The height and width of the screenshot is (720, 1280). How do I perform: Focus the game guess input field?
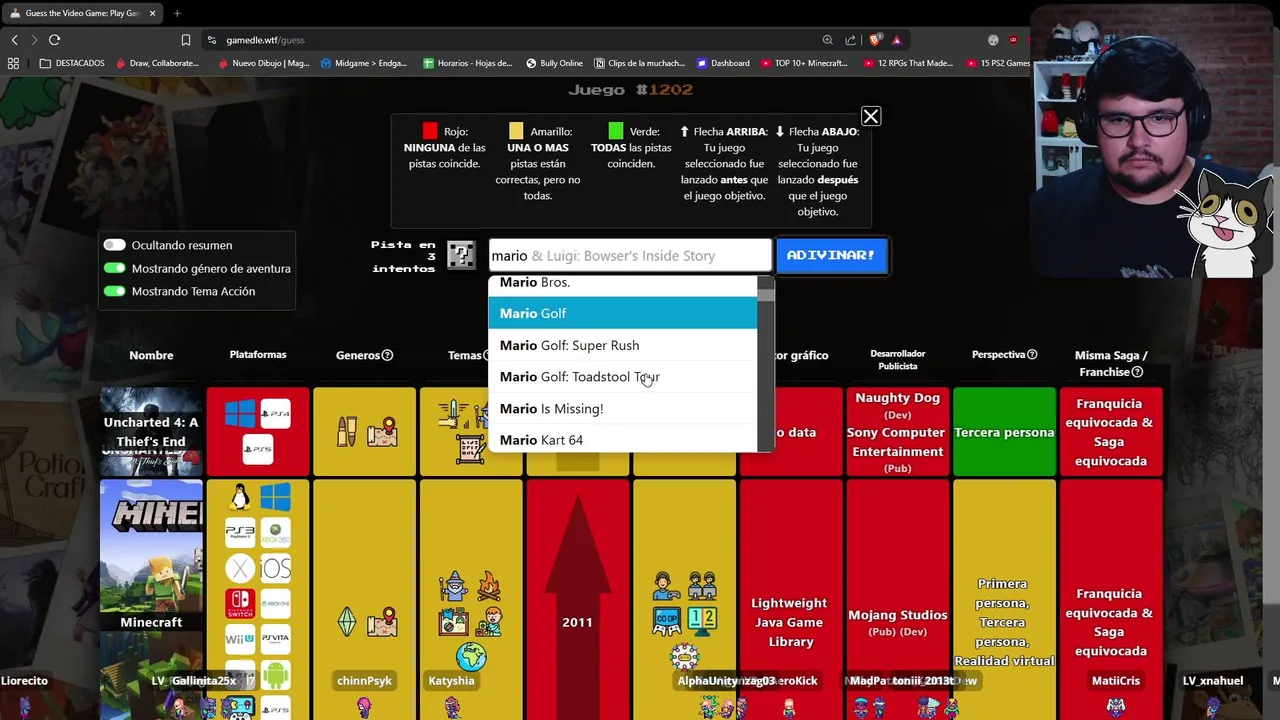click(x=630, y=255)
